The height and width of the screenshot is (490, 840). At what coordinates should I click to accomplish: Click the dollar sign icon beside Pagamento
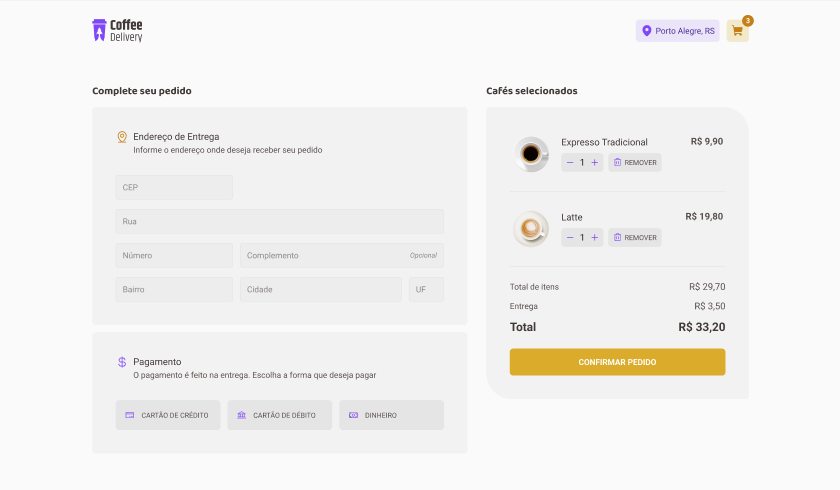pos(122,362)
